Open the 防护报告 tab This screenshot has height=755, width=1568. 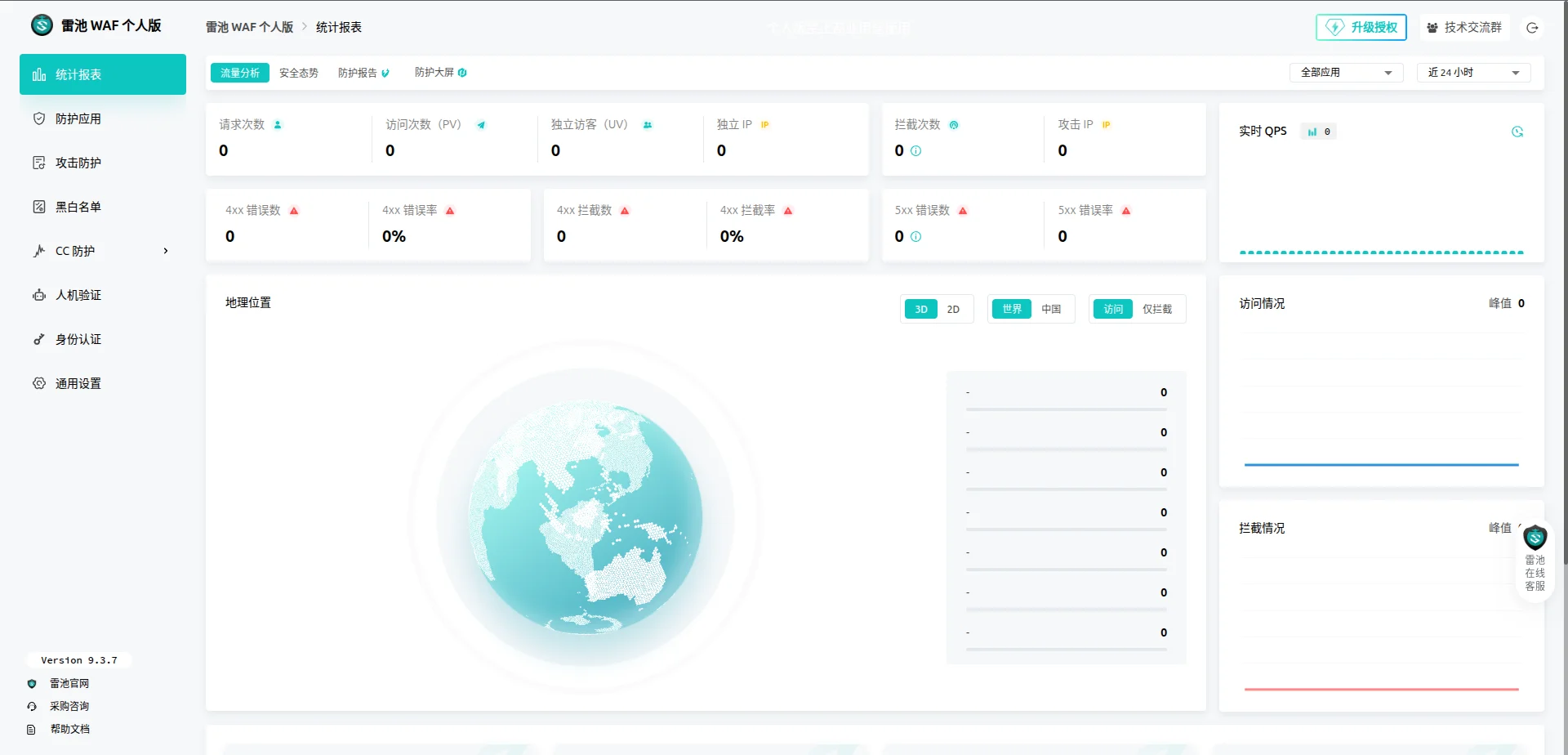pos(363,73)
